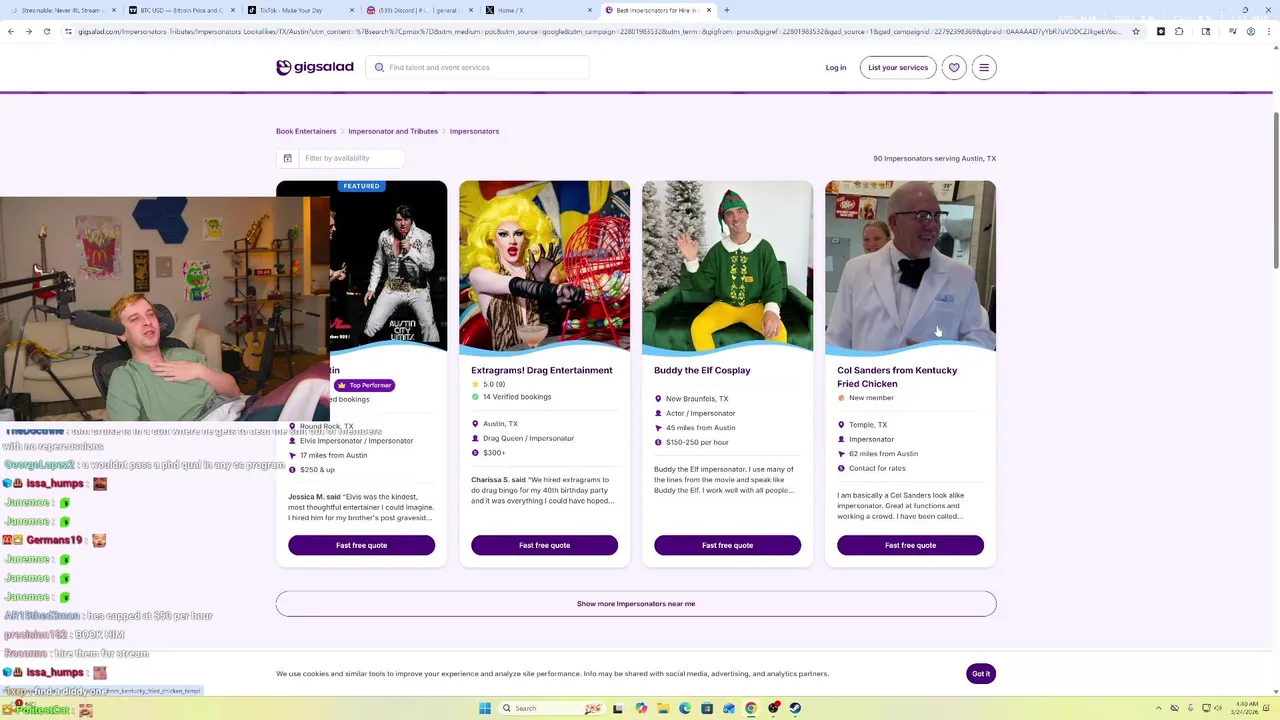The width and height of the screenshot is (1280, 720).
Task: Request Fast free quote from Col Sanders
Action: pyautogui.click(x=910, y=545)
